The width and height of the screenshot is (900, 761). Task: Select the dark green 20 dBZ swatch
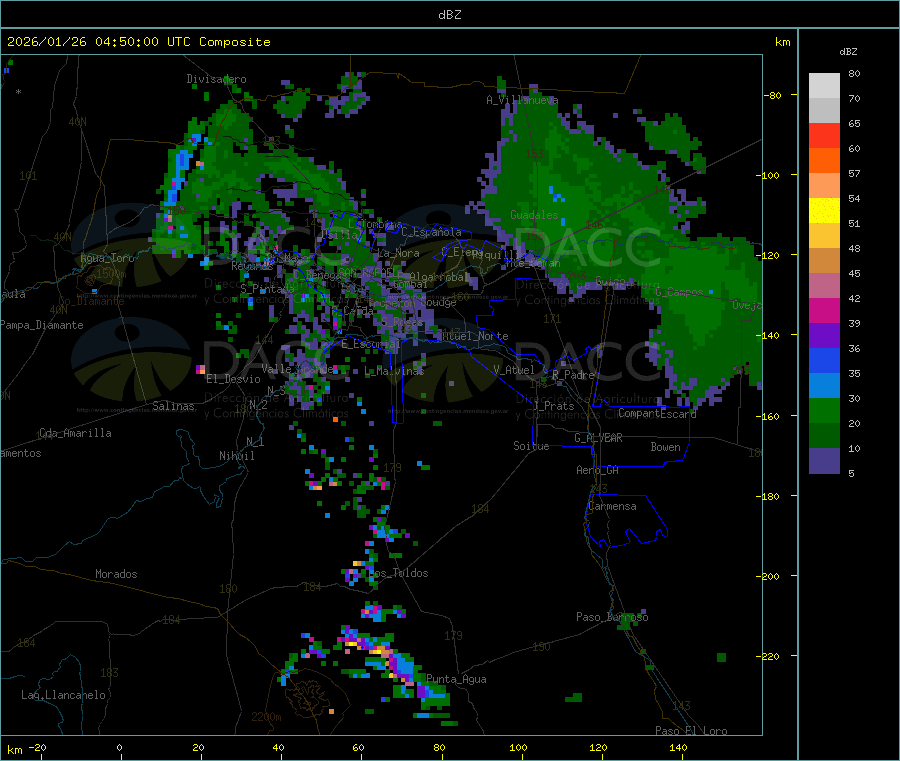(824, 436)
